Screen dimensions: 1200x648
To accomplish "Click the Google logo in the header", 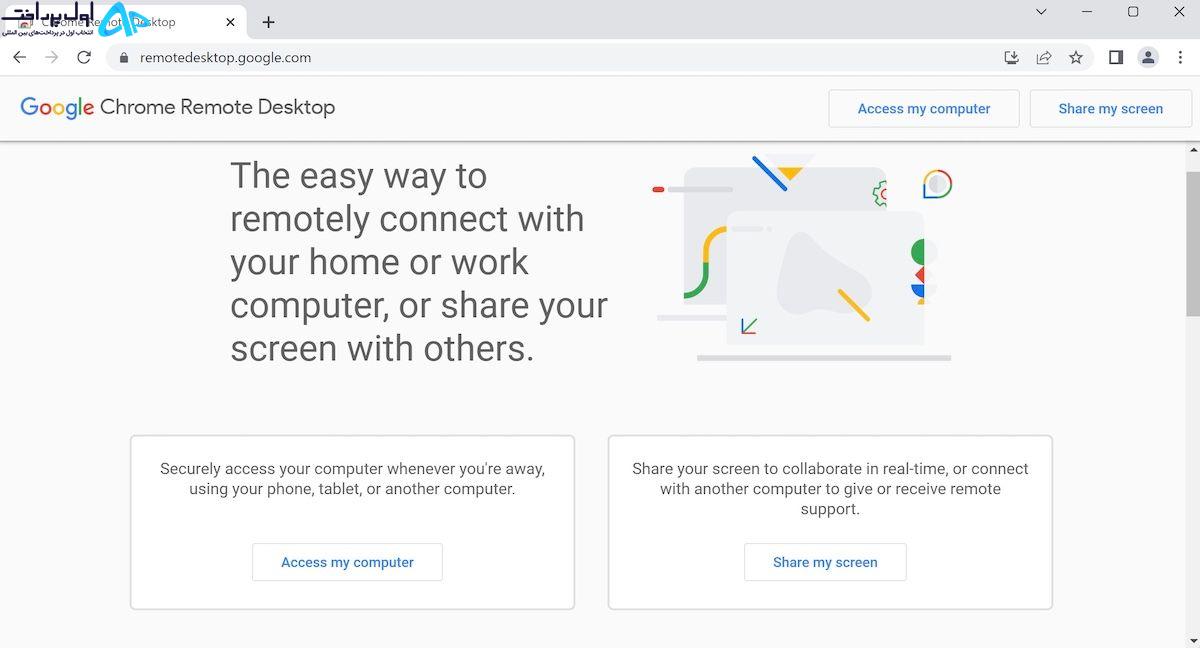I will click(57, 108).
